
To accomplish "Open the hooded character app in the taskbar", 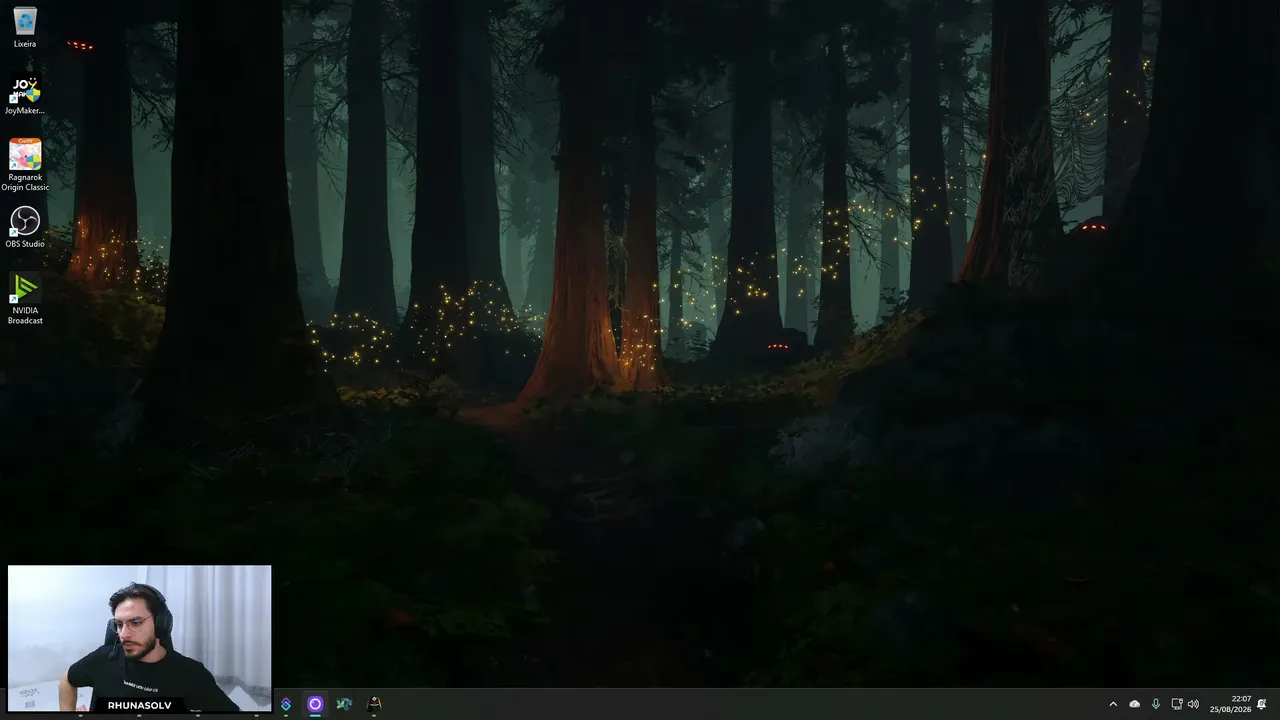I will 374,704.
